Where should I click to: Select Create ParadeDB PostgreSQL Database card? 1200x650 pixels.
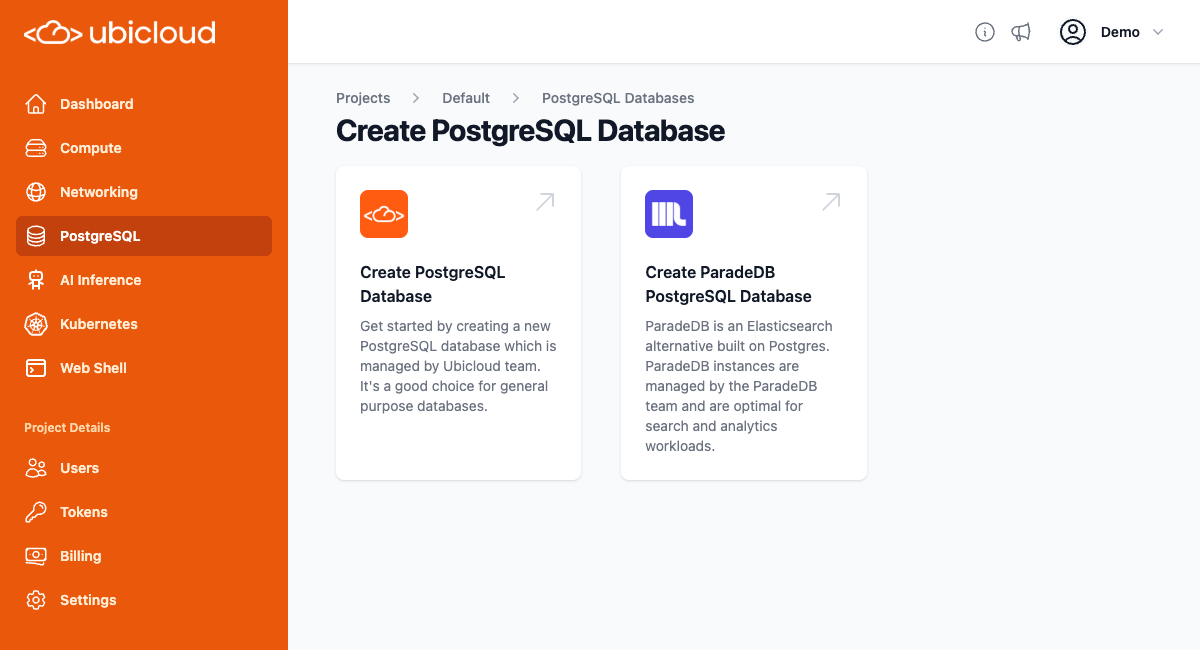(x=744, y=322)
